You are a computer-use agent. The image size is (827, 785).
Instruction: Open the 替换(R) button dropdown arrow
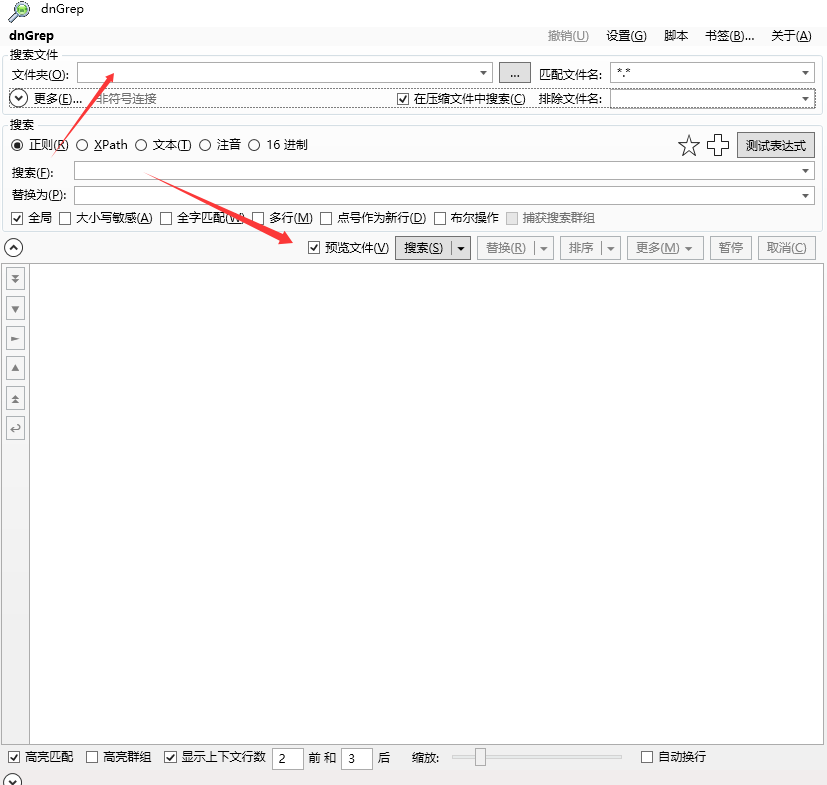(544, 248)
